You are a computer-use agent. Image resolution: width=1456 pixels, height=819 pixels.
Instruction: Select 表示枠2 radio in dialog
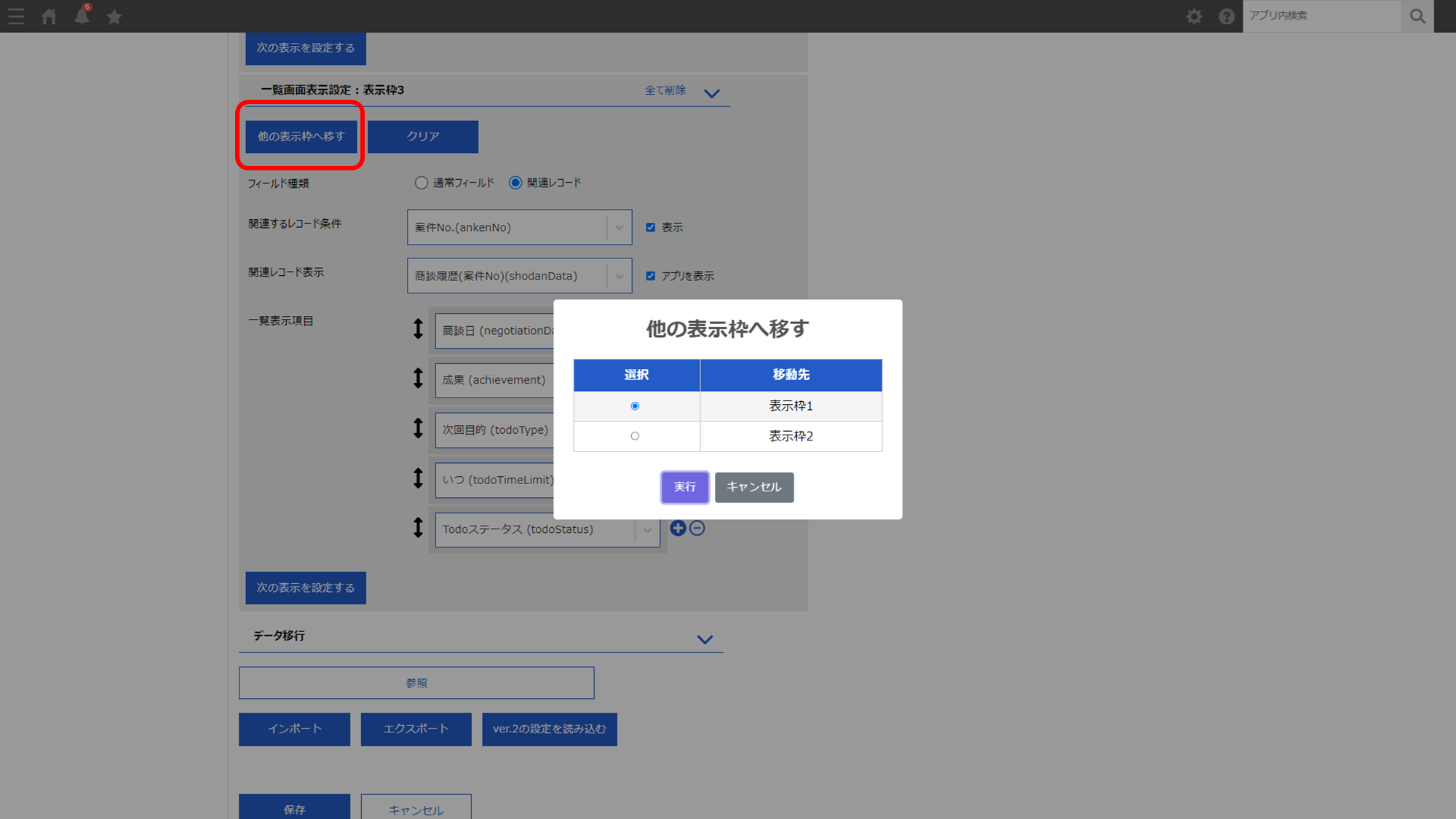635,436
